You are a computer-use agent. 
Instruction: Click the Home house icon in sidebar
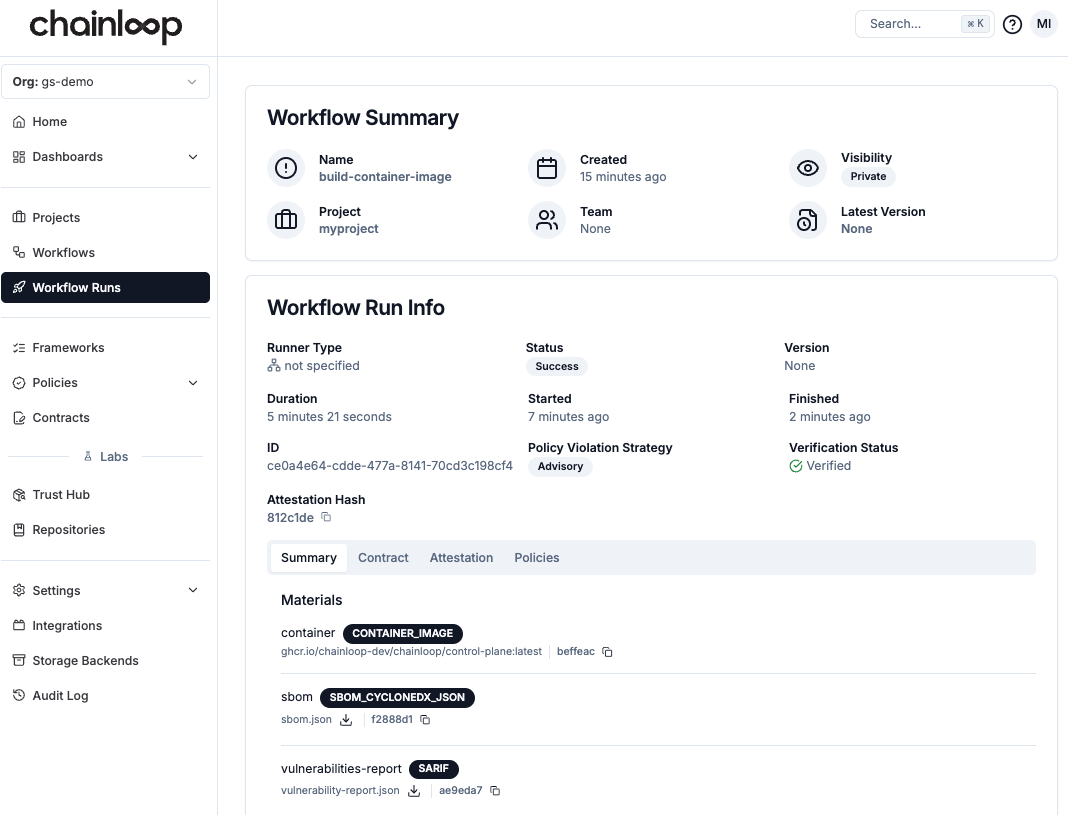(19, 122)
